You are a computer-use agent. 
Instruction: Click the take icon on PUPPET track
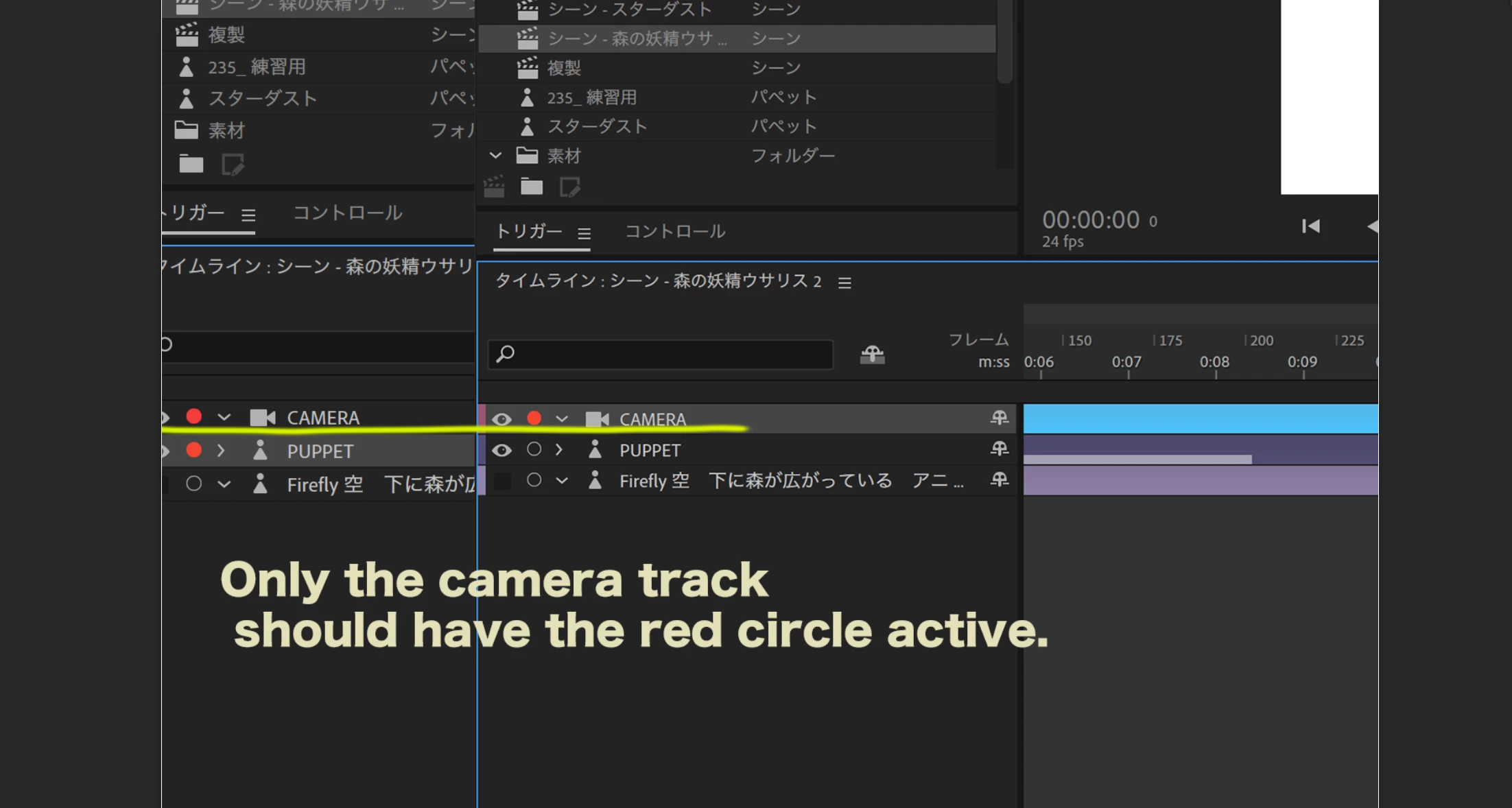(x=999, y=449)
